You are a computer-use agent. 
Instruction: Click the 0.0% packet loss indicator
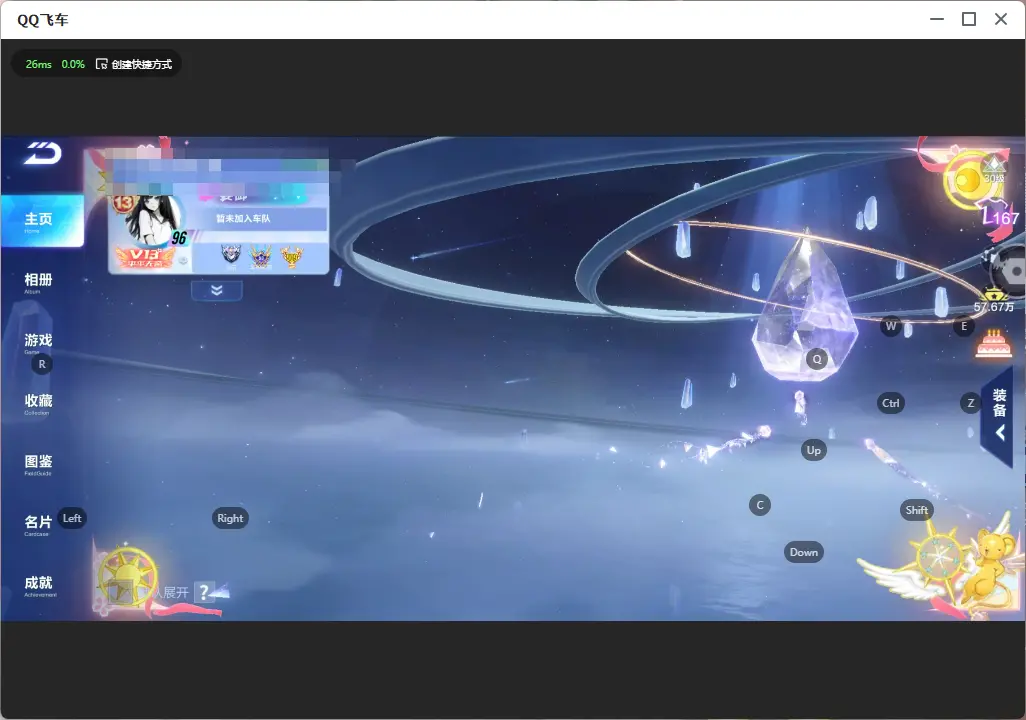point(73,64)
